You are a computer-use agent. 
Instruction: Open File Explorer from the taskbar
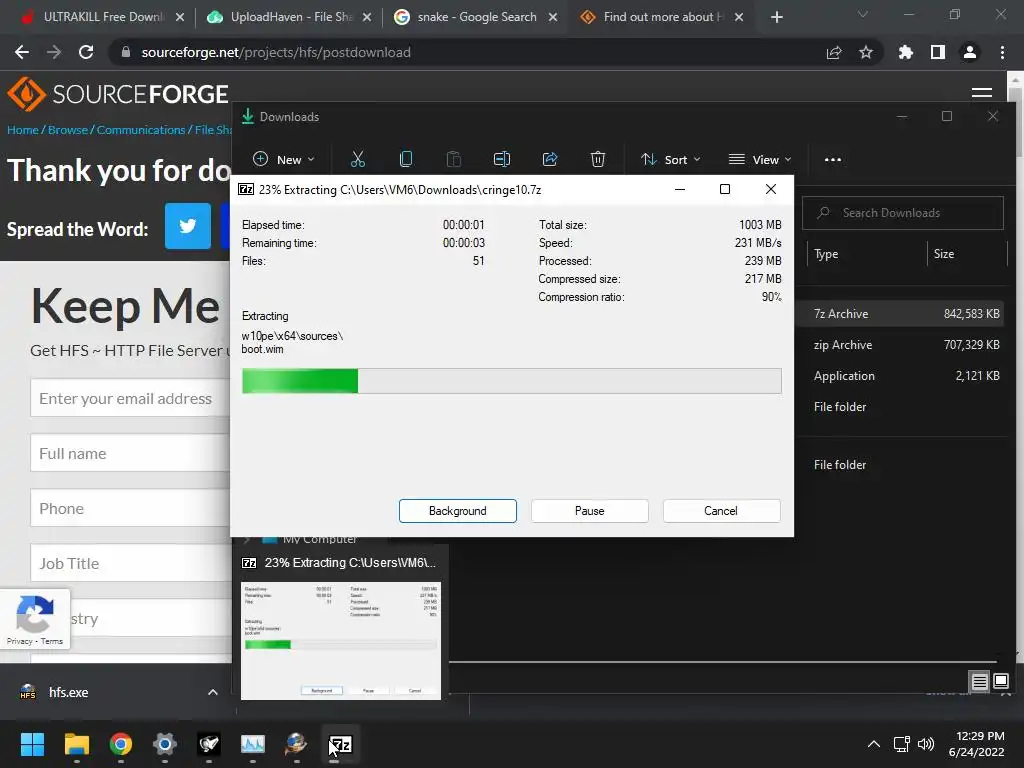[x=76, y=744]
